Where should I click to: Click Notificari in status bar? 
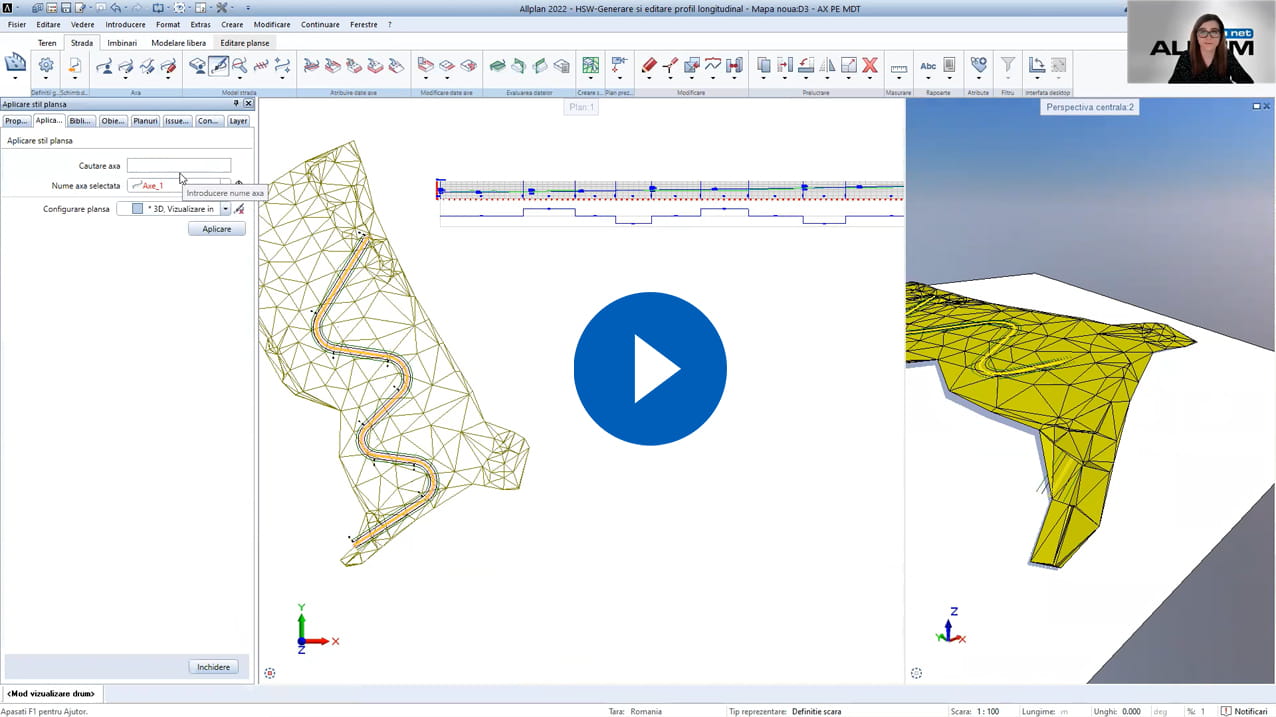click(1244, 711)
